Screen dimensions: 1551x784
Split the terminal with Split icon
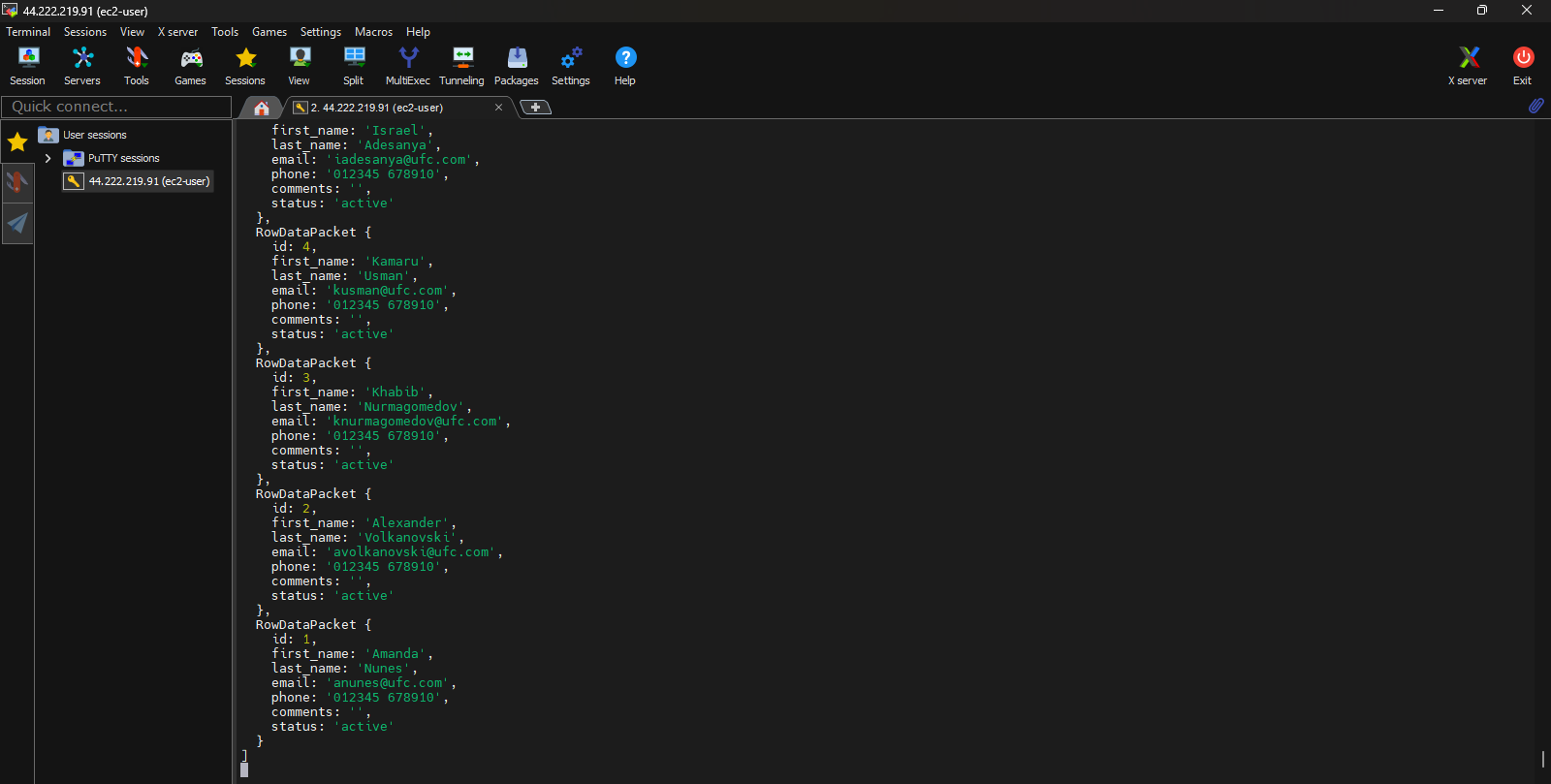354,66
